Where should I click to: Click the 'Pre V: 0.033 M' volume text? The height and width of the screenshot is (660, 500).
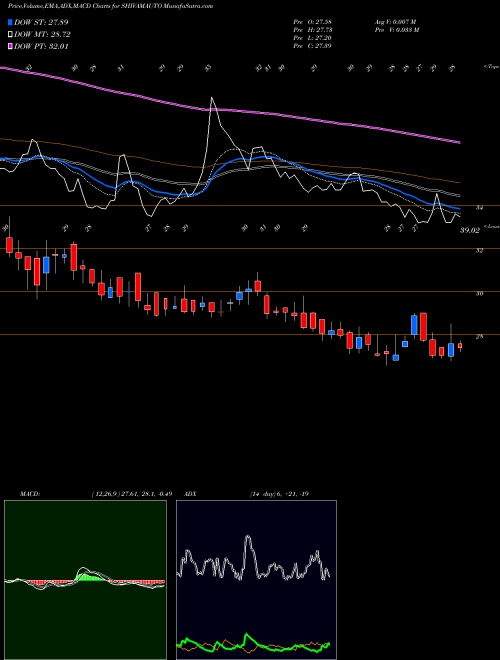pos(396,30)
